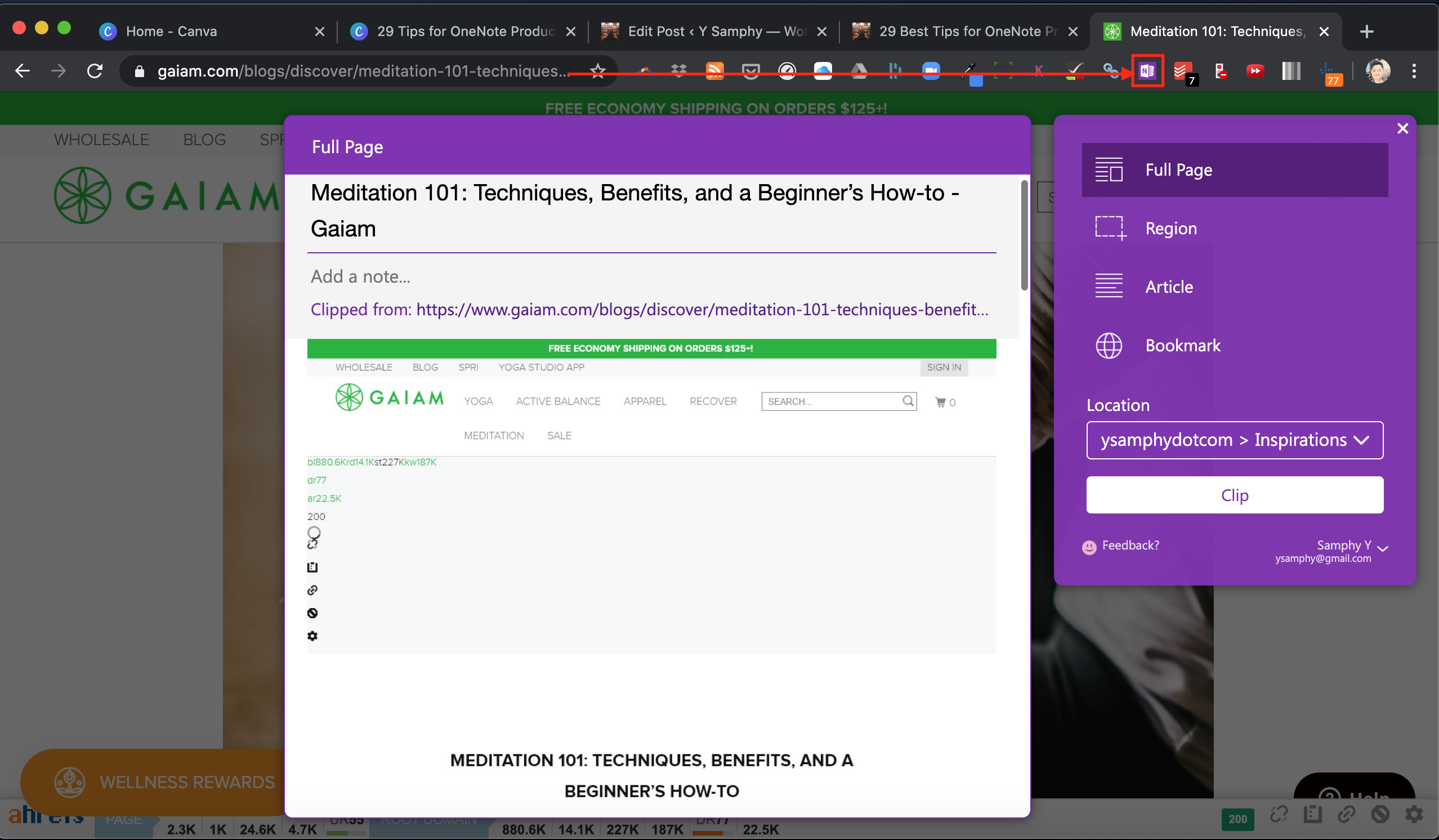
Task: Click the Add a note field
Action: [x=651, y=276]
